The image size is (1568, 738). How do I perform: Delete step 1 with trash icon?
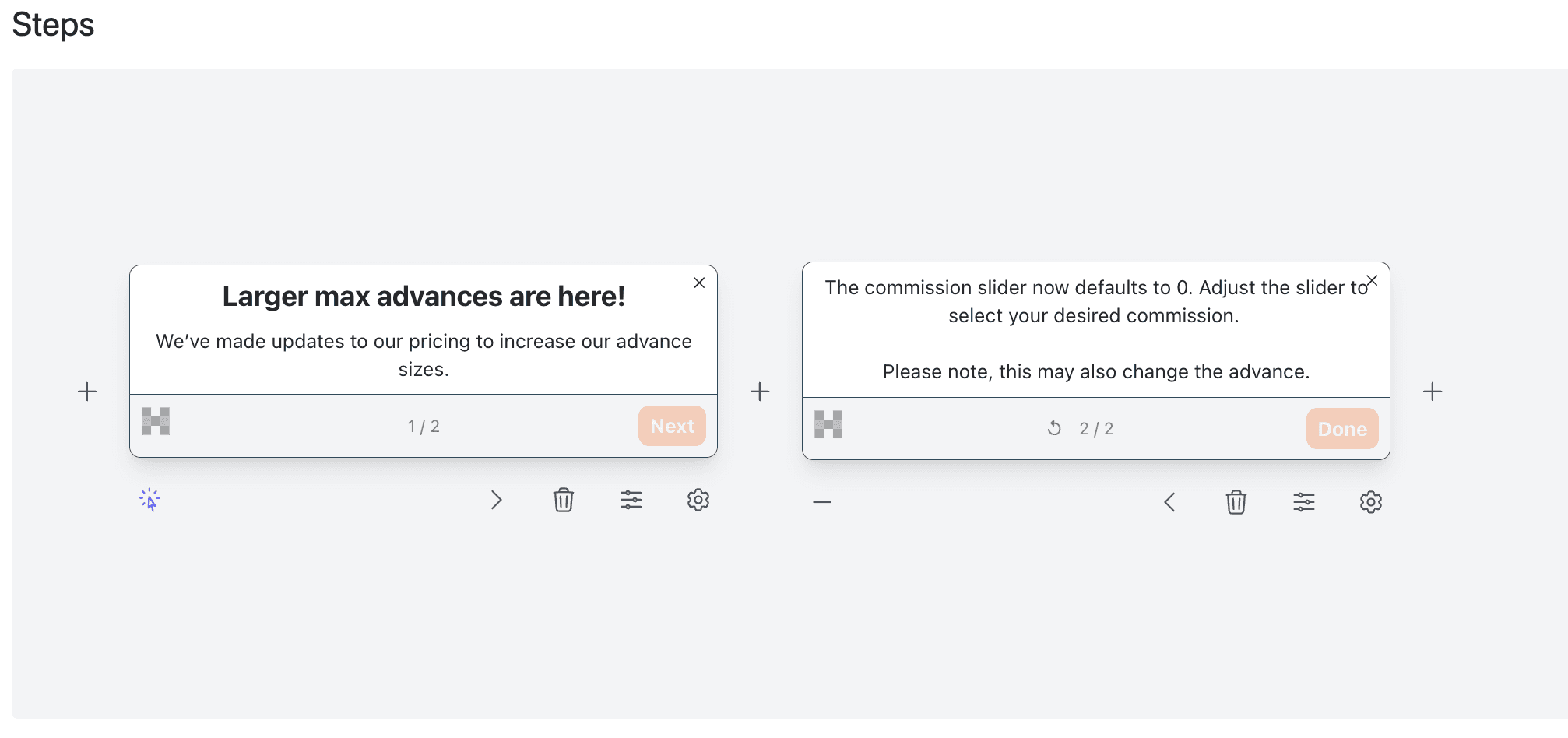[x=564, y=500]
